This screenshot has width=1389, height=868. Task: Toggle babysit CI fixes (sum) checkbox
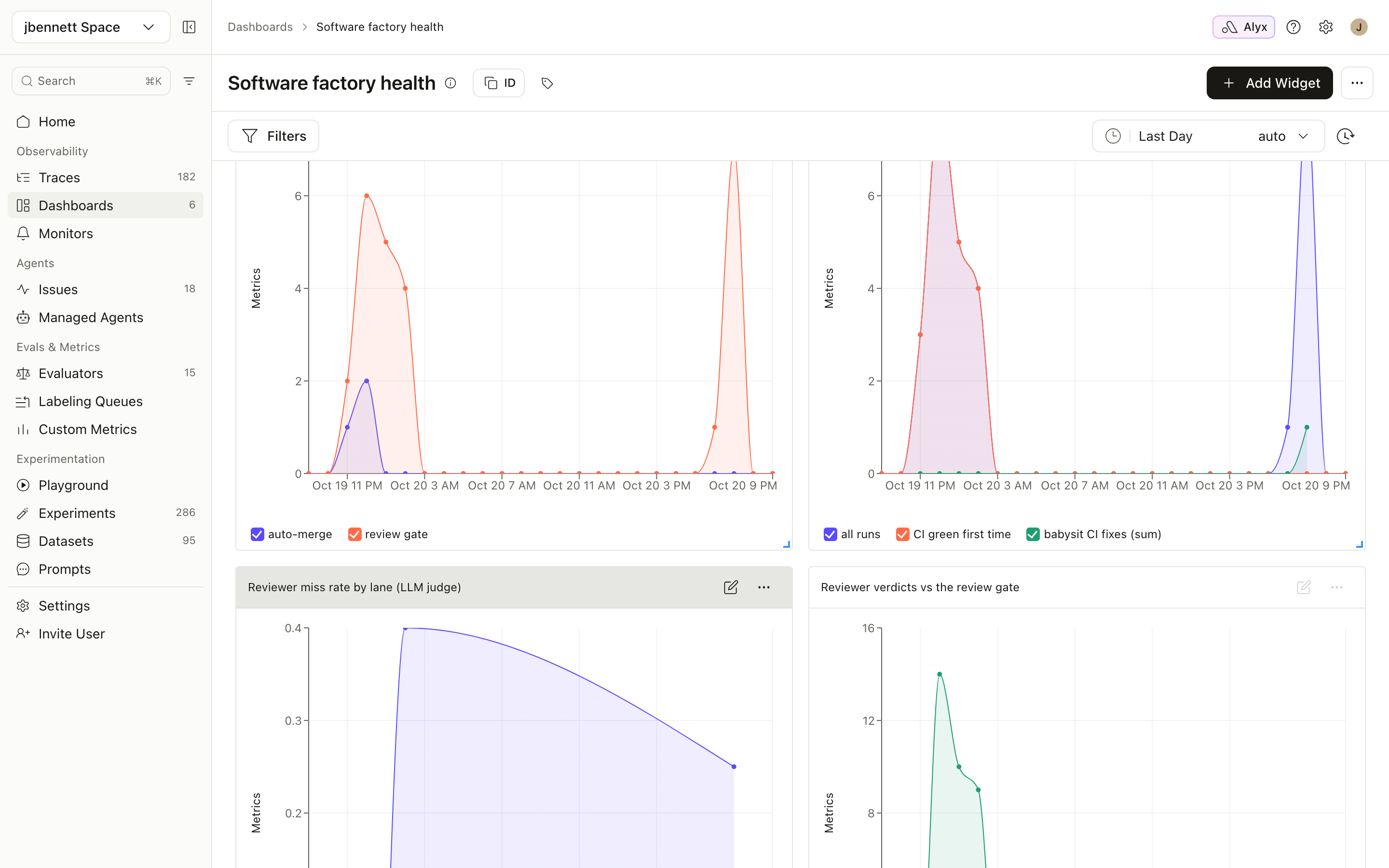tap(1033, 534)
